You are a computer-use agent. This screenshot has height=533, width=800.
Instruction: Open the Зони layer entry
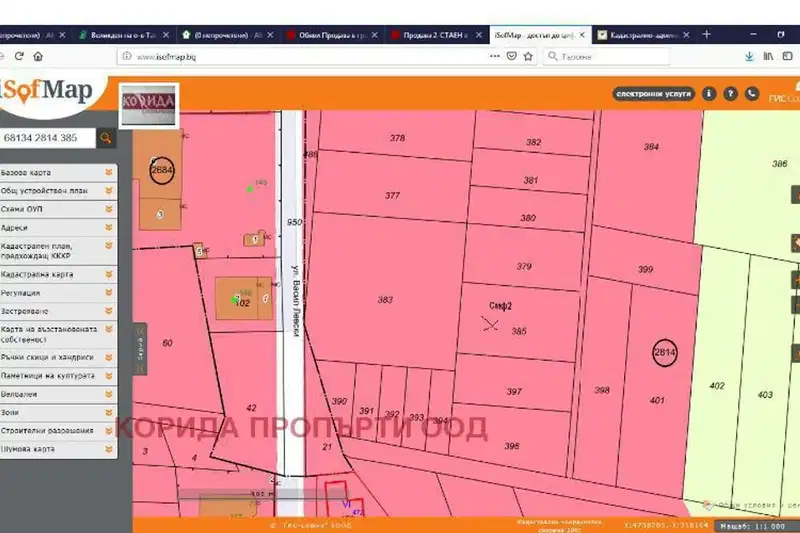(58, 412)
